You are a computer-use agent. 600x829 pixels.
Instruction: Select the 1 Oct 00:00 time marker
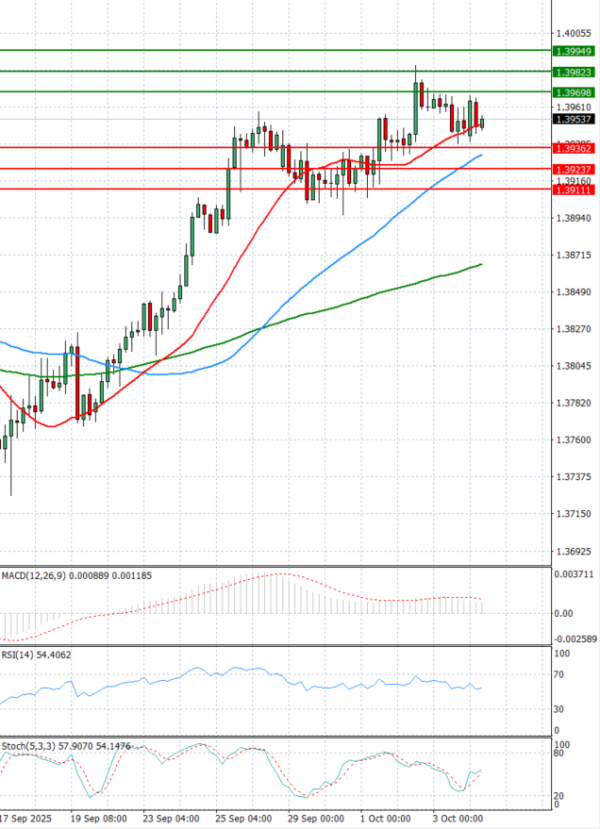[385, 816]
